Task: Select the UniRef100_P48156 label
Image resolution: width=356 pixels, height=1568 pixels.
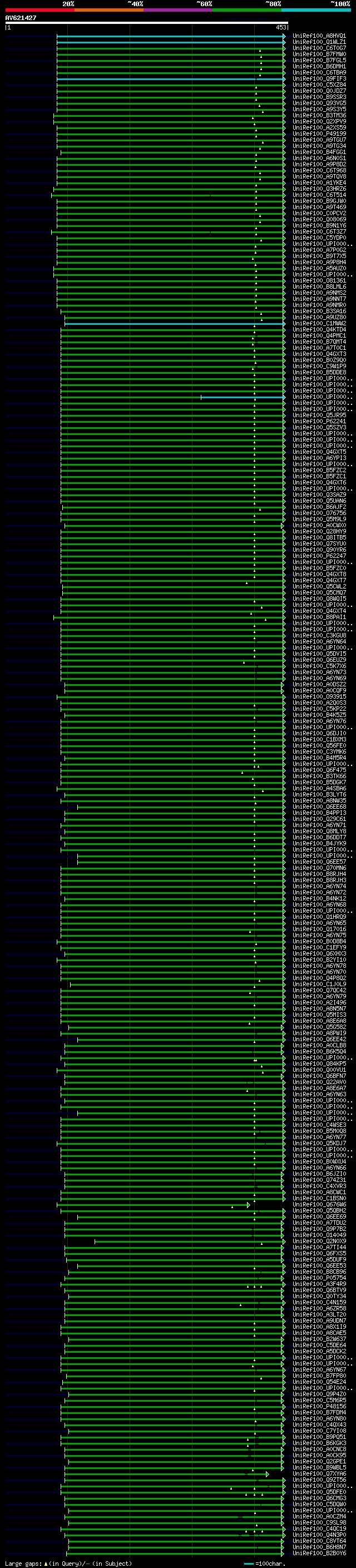Action: point(319,1407)
